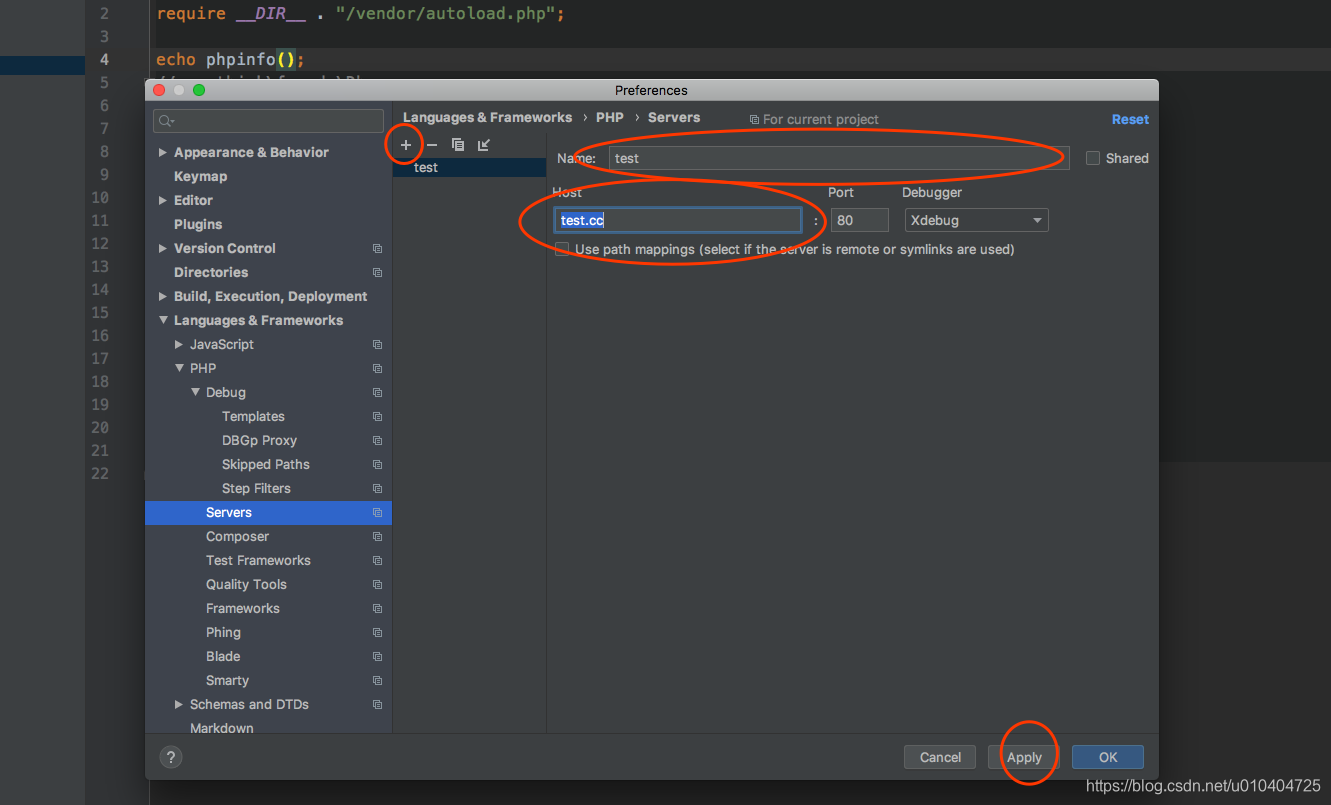This screenshot has width=1331, height=805.
Task: Project-level icon beside Debug
Action: pos(377,392)
